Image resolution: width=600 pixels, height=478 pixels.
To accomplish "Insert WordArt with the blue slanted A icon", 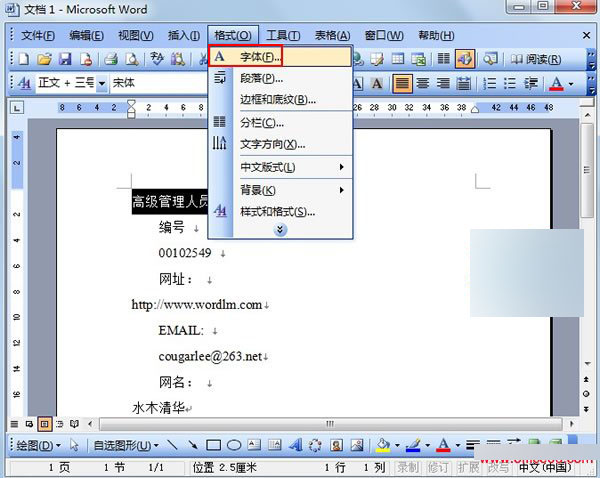I will tap(295, 445).
